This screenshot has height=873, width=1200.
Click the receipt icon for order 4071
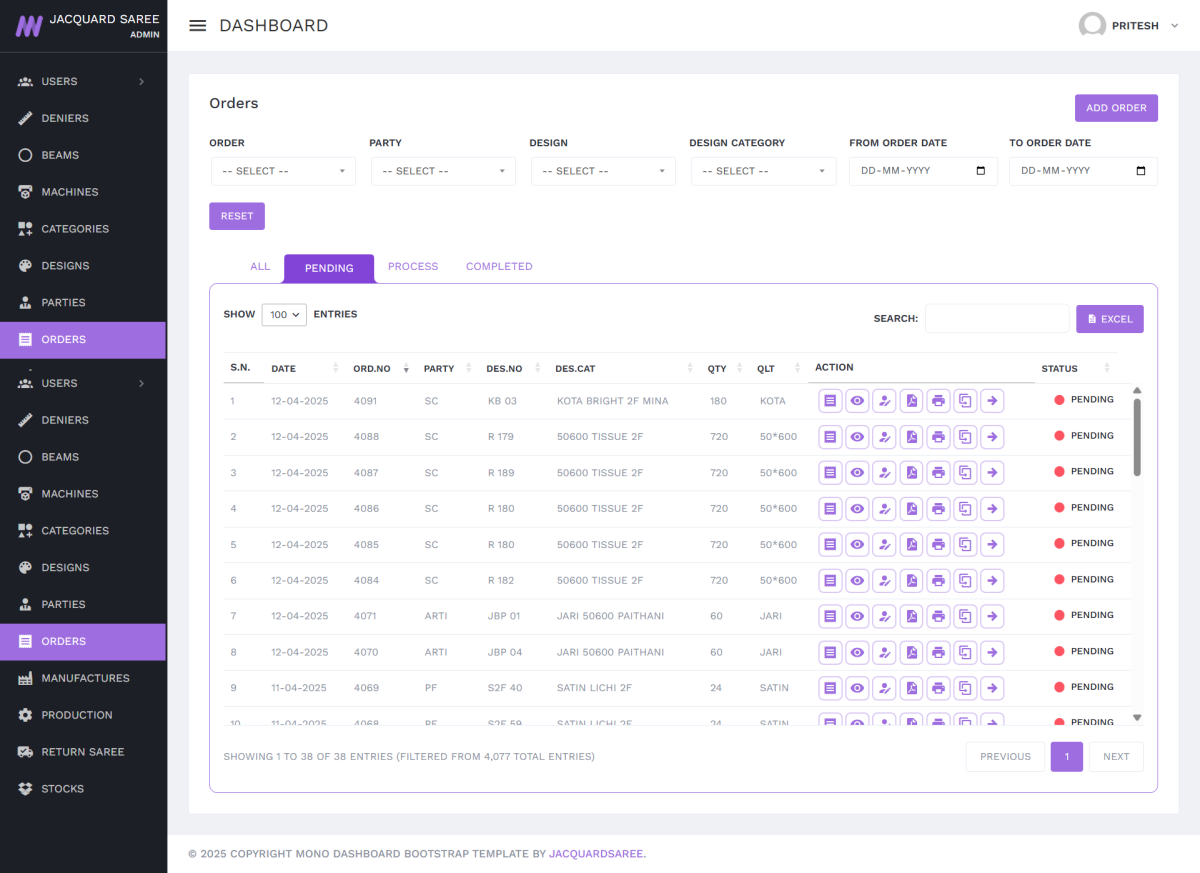click(x=830, y=617)
